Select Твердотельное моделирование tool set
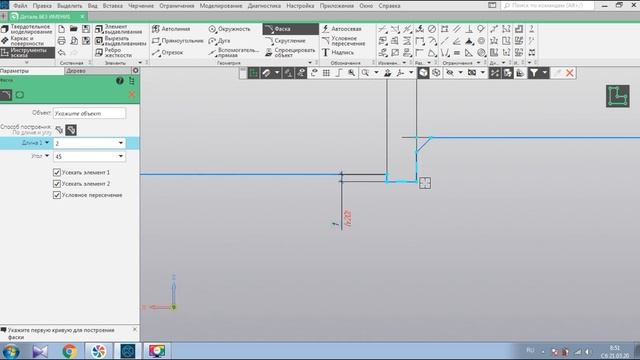 27,29
